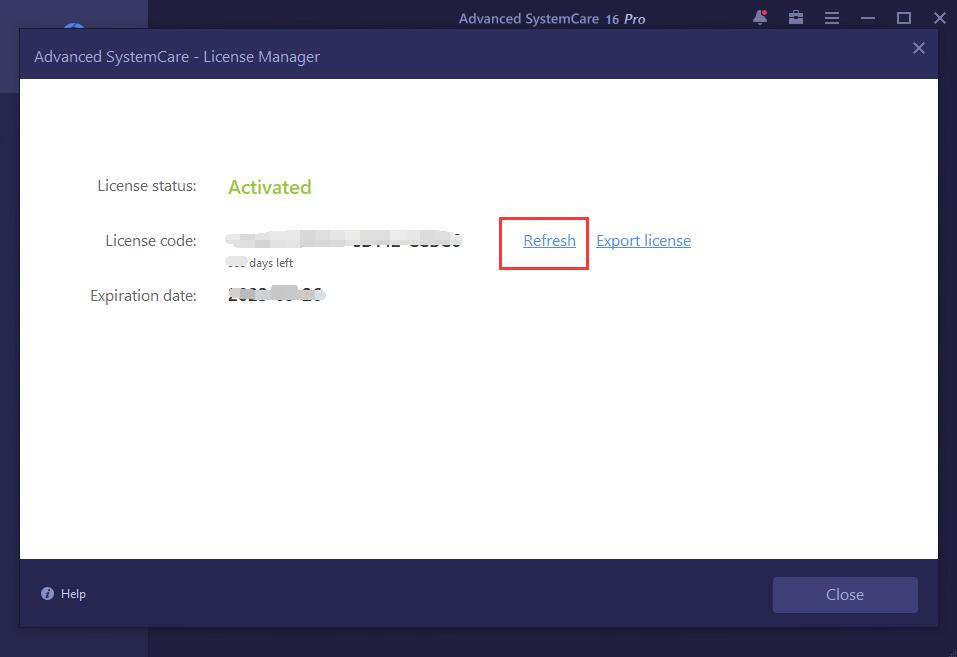Click the Refresh license link
The width and height of the screenshot is (957, 657).
(549, 241)
